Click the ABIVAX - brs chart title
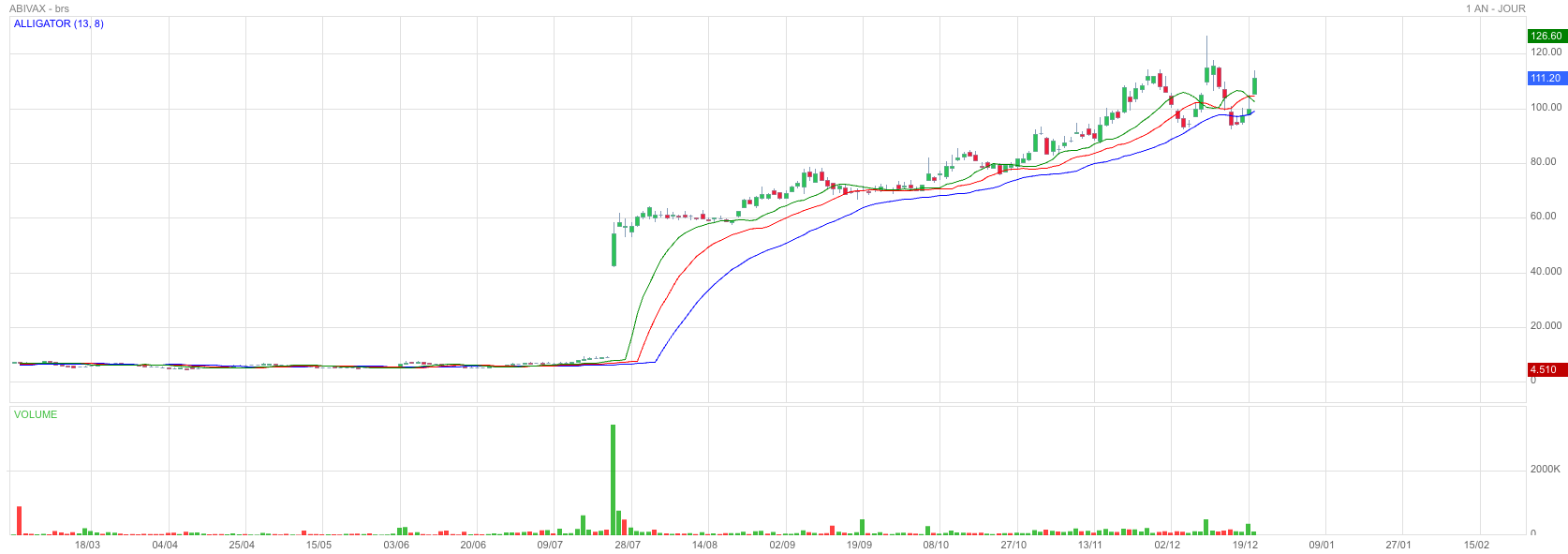 click(x=39, y=8)
